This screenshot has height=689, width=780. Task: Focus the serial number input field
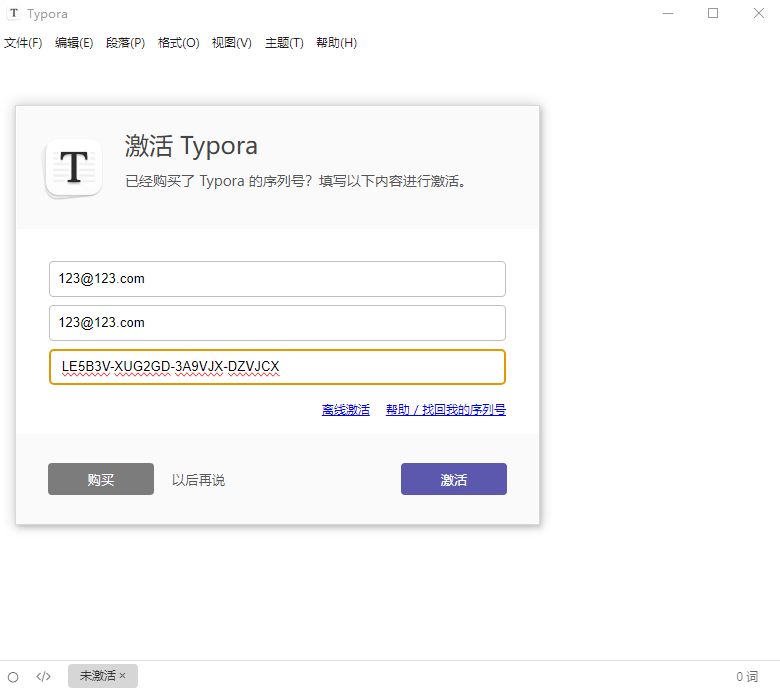(277, 367)
